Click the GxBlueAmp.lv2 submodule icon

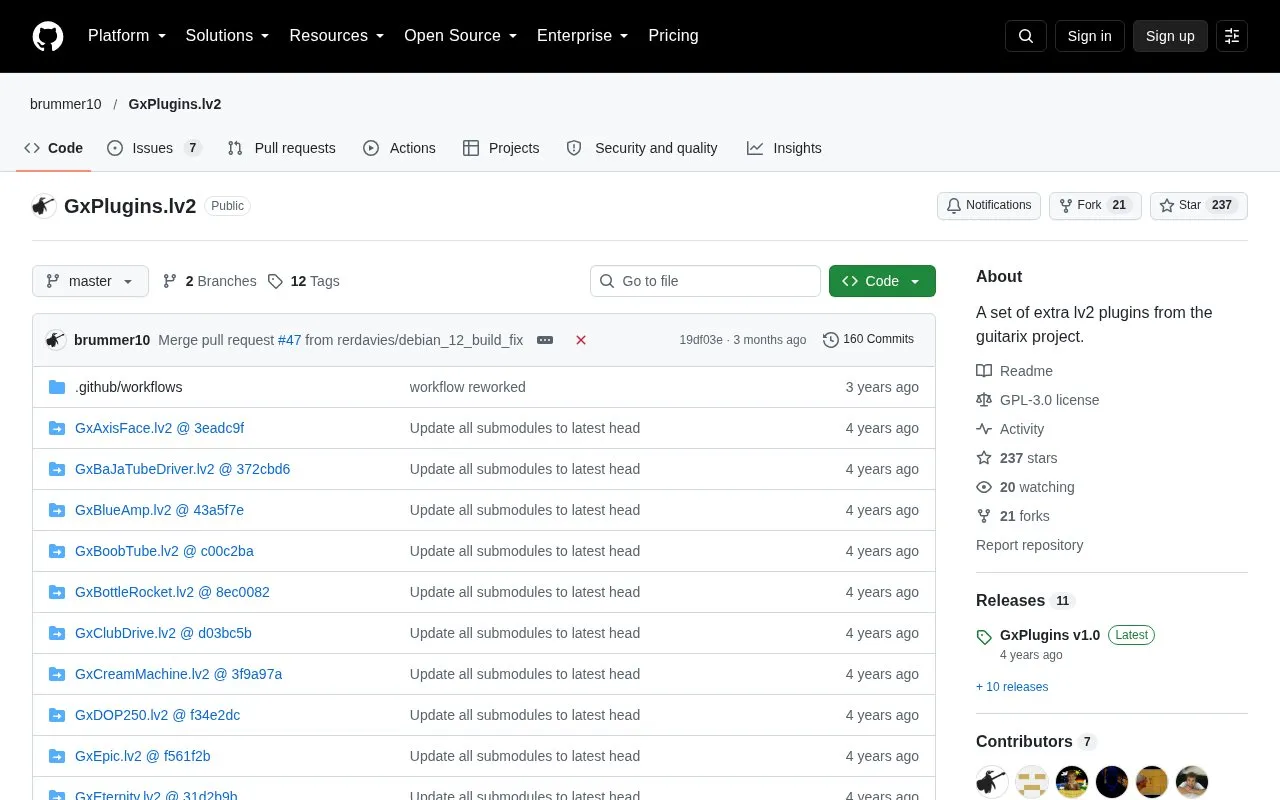tap(57, 510)
